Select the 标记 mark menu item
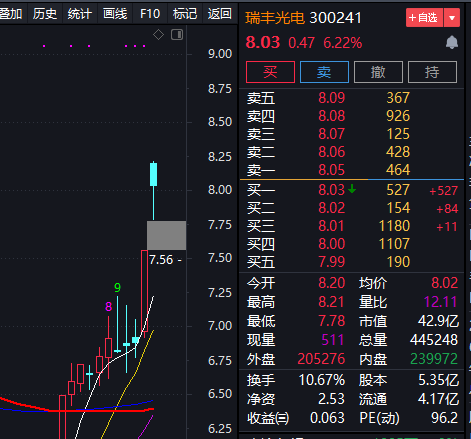 coord(185,14)
